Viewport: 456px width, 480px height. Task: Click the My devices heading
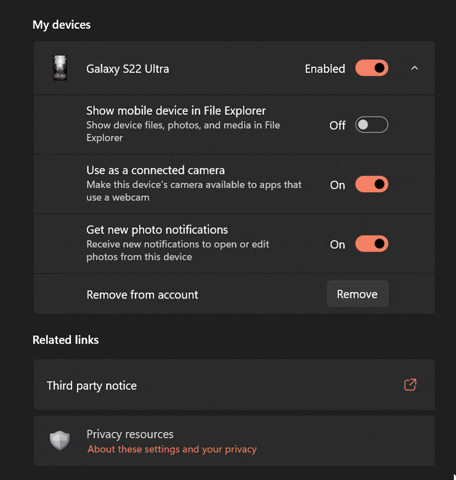click(x=62, y=25)
